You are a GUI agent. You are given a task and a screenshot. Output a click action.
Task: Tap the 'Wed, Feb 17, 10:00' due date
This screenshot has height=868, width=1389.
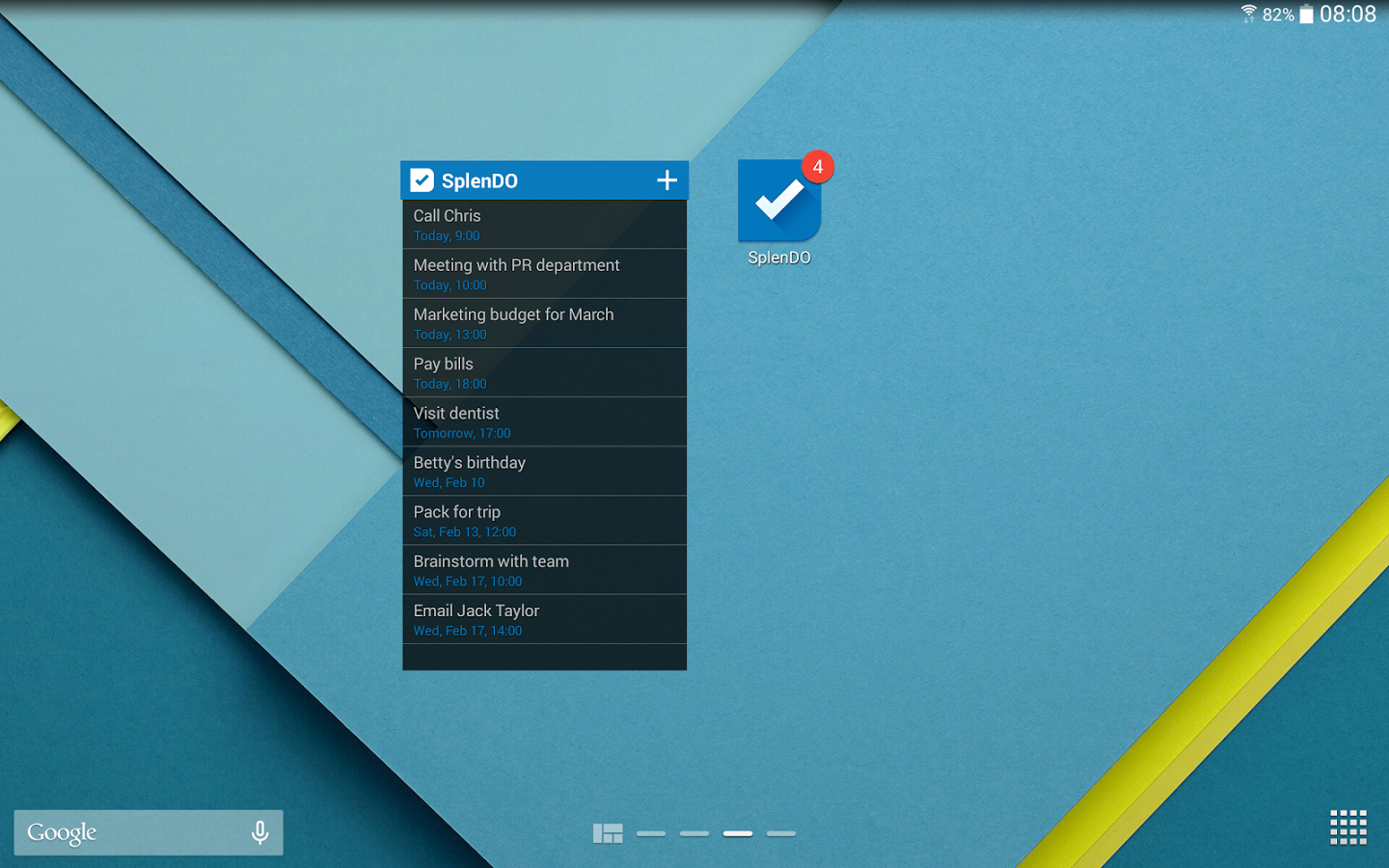(468, 582)
